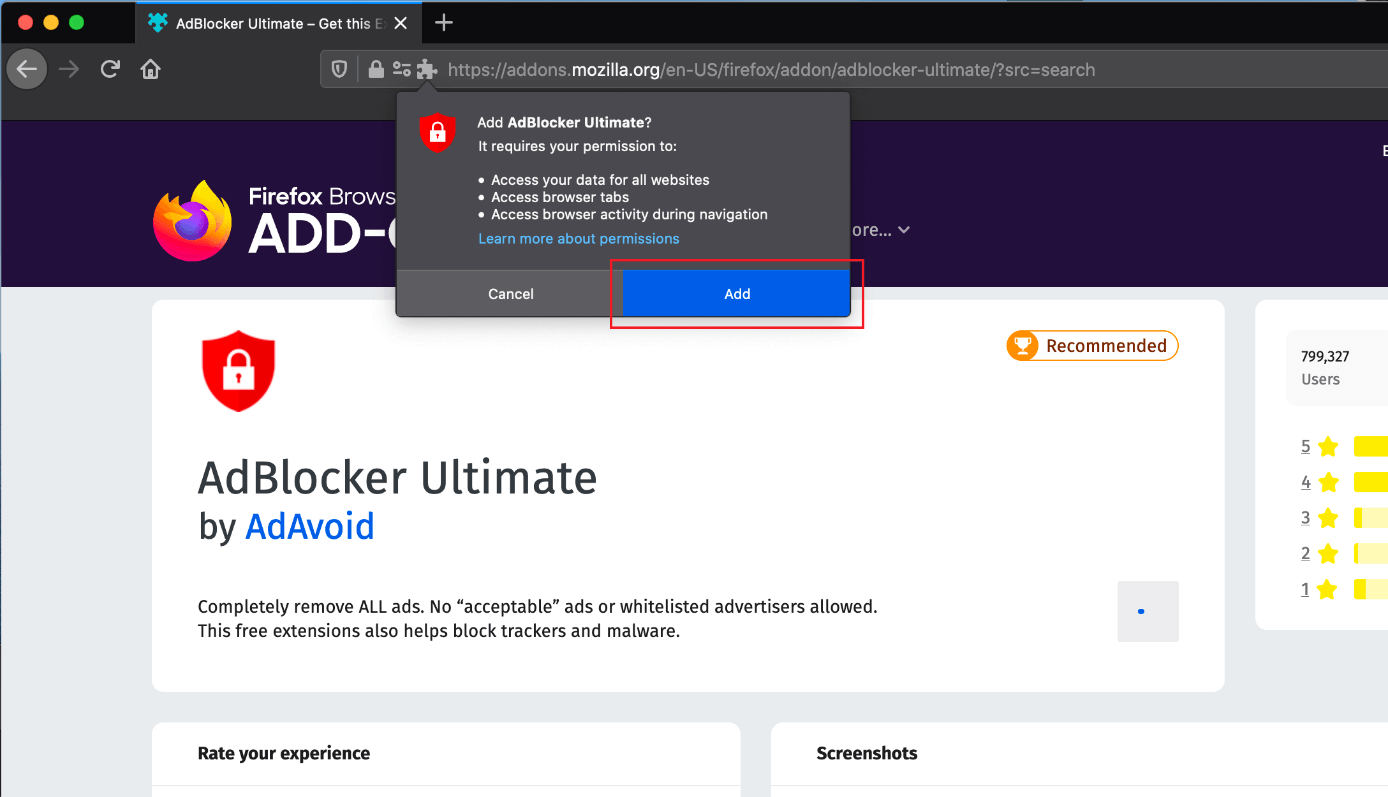Click the extension puzzle-piece icon in address bar
This screenshot has width=1388, height=797.
click(427, 69)
